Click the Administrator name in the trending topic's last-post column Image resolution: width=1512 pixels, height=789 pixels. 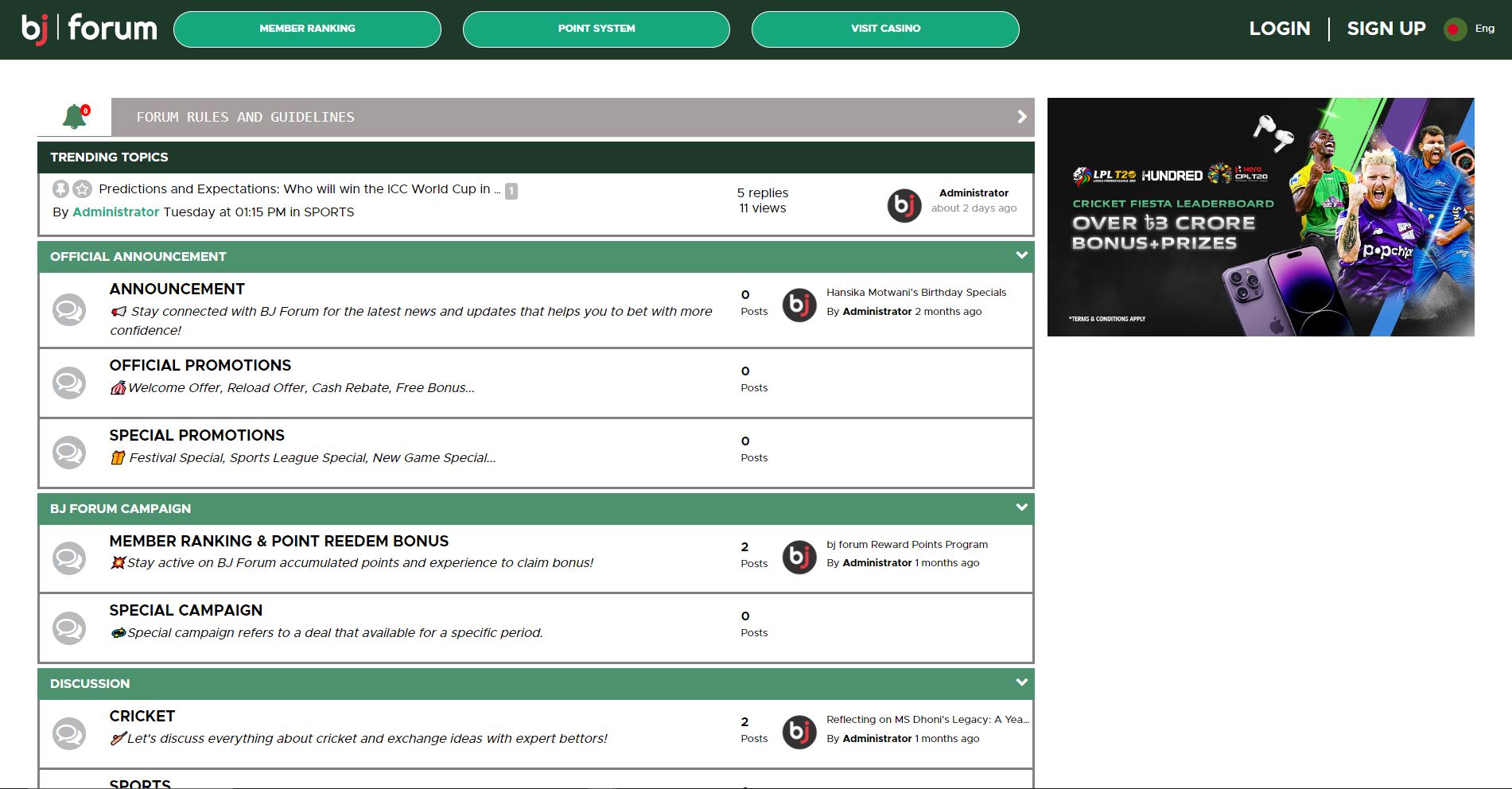tap(974, 193)
